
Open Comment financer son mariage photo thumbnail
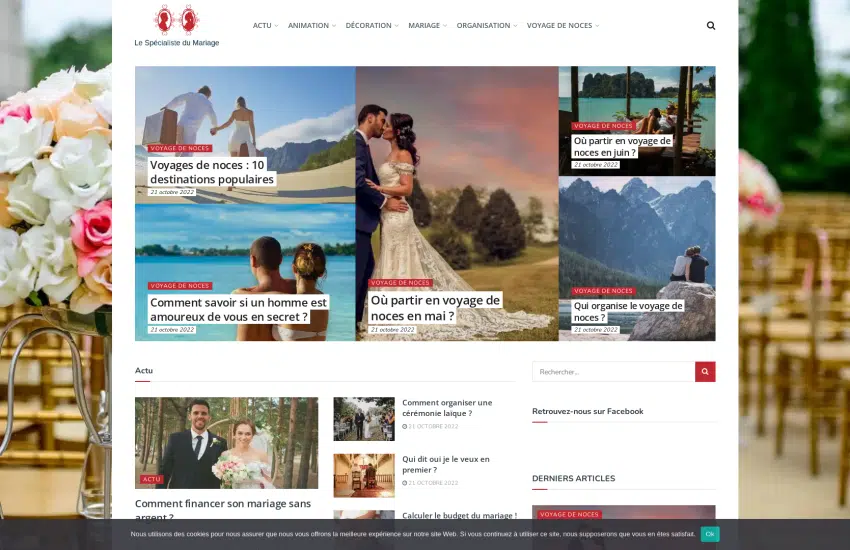point(226,442)
